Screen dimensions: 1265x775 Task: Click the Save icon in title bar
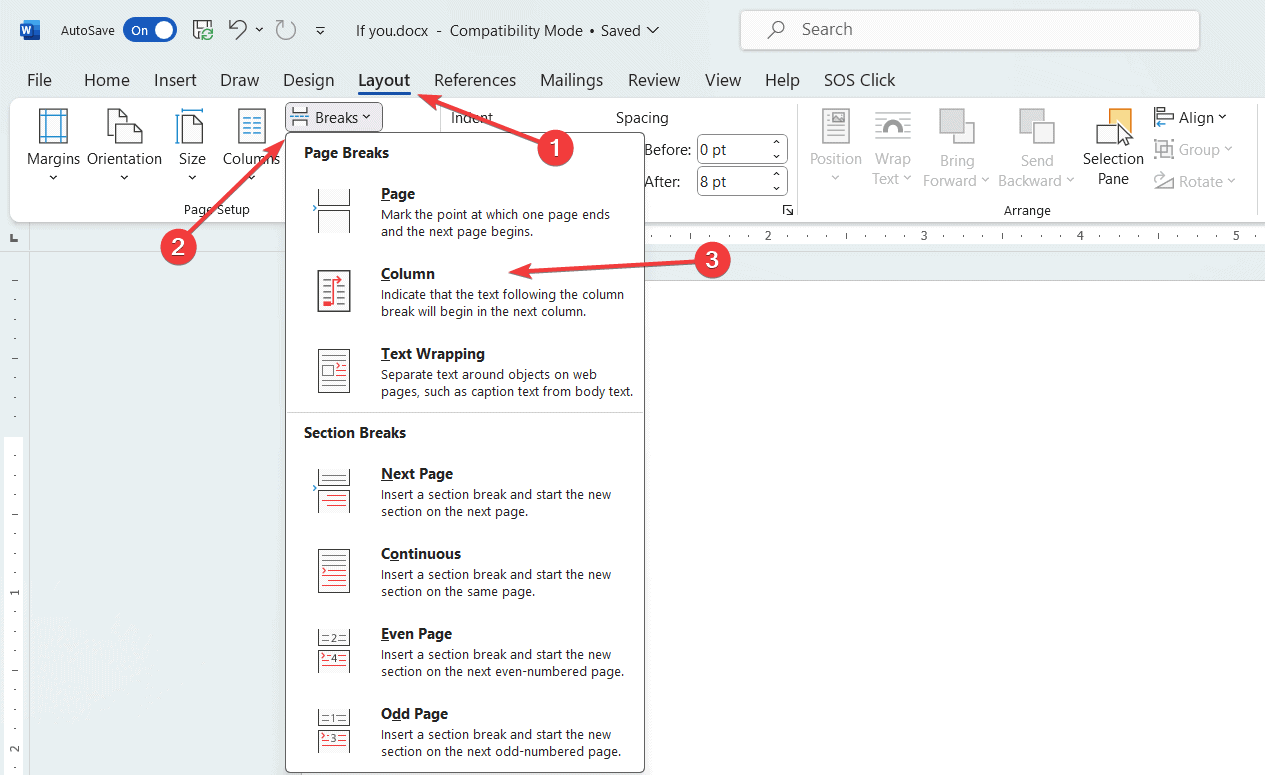(203, 30)
